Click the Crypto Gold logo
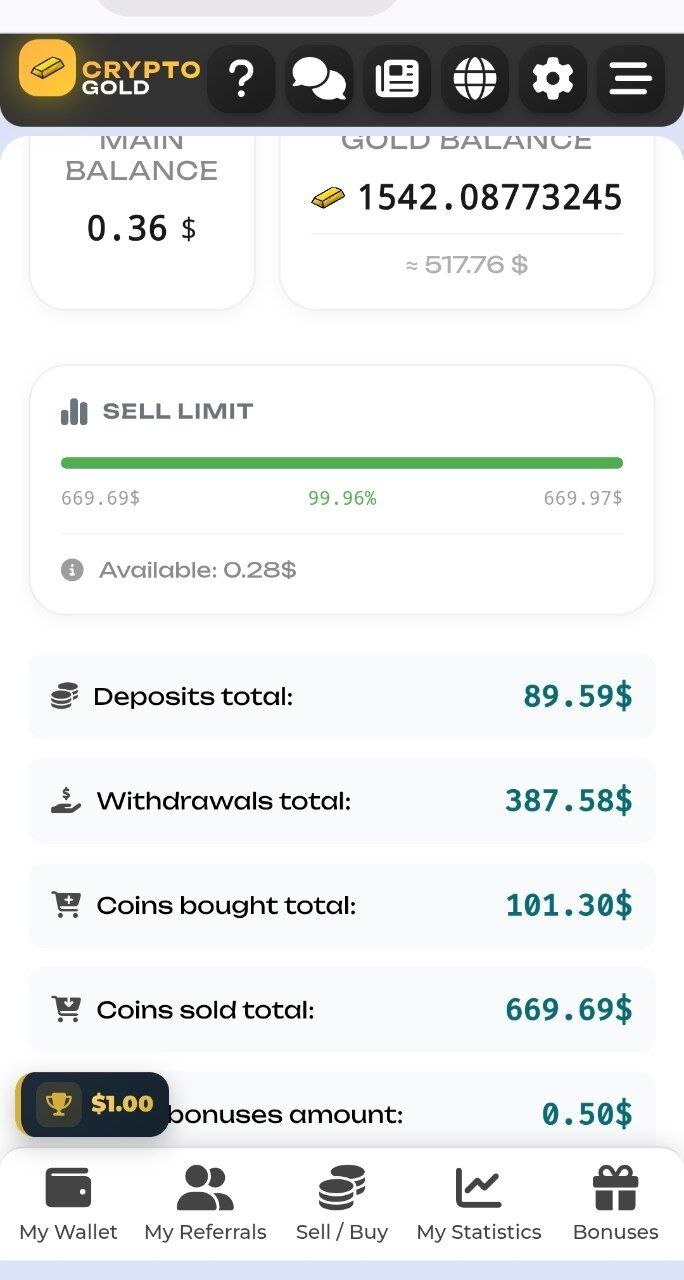The height and width of the screenshot is (1280, 684). [x=110, y=70]
